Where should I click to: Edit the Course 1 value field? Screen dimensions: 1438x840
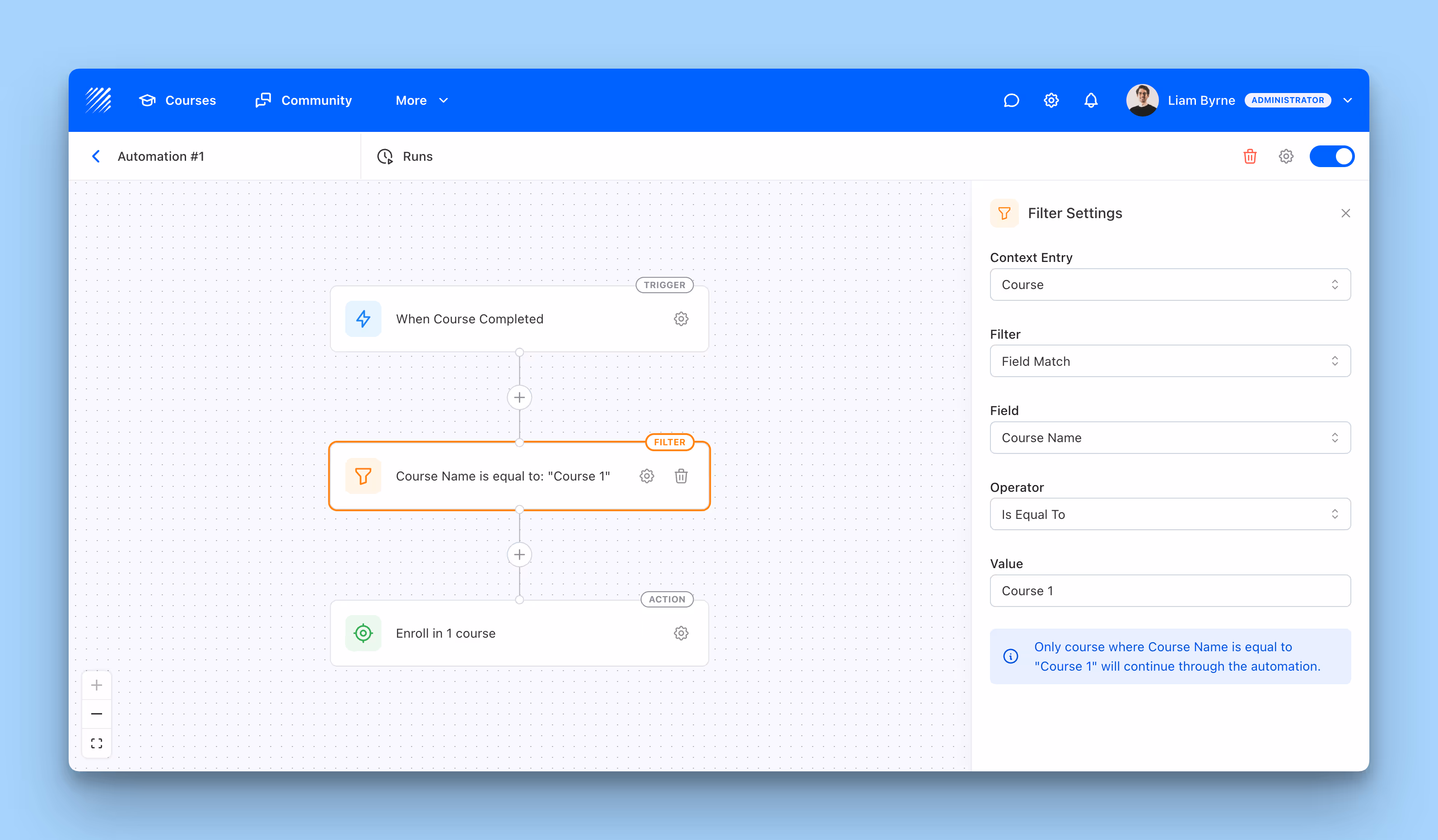1170,591
